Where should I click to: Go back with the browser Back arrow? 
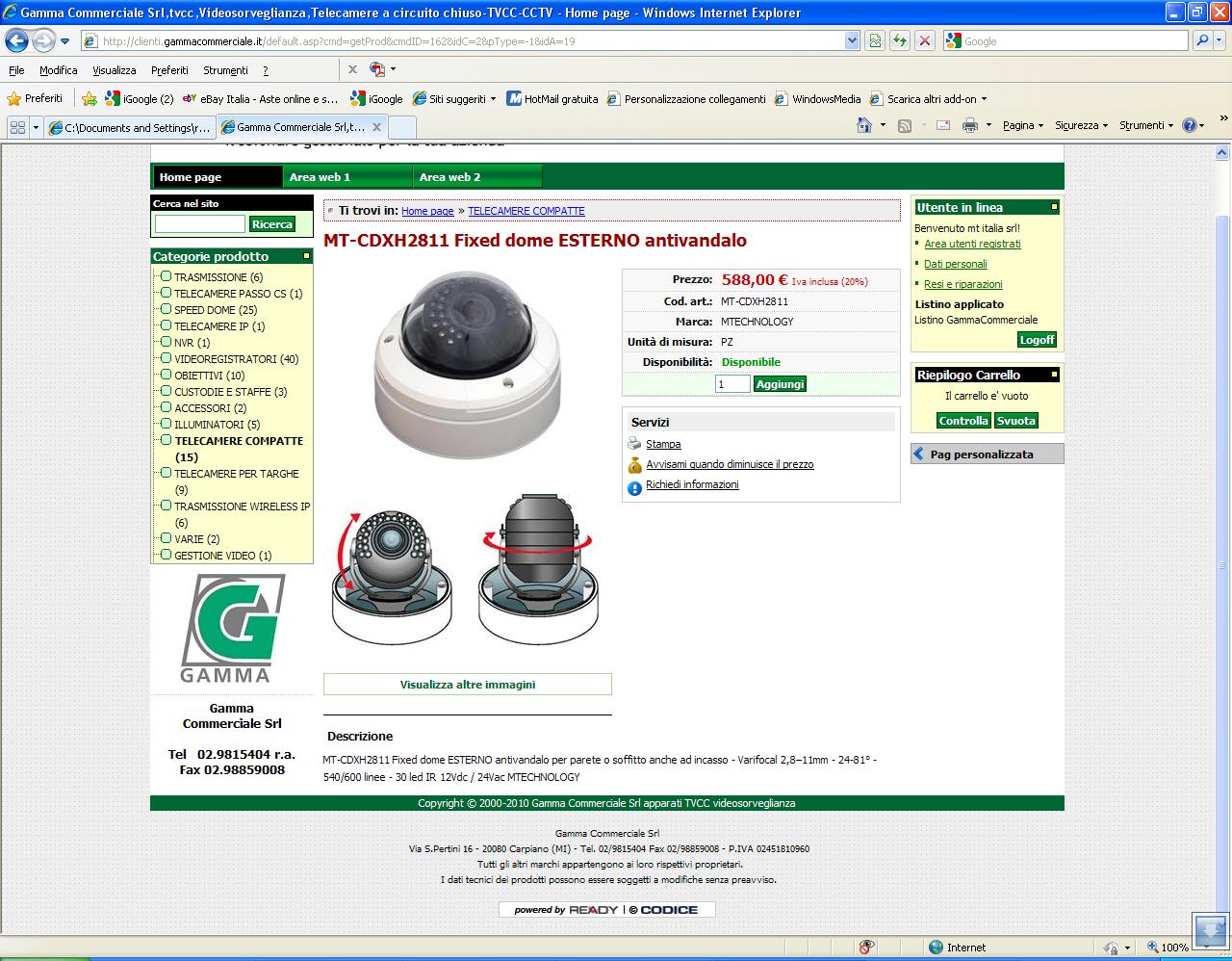(16, 40)
